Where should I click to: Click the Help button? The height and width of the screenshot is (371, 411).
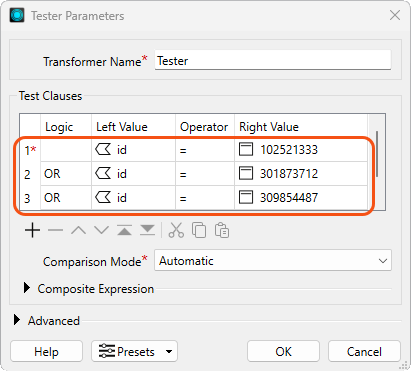click(46, 351)
